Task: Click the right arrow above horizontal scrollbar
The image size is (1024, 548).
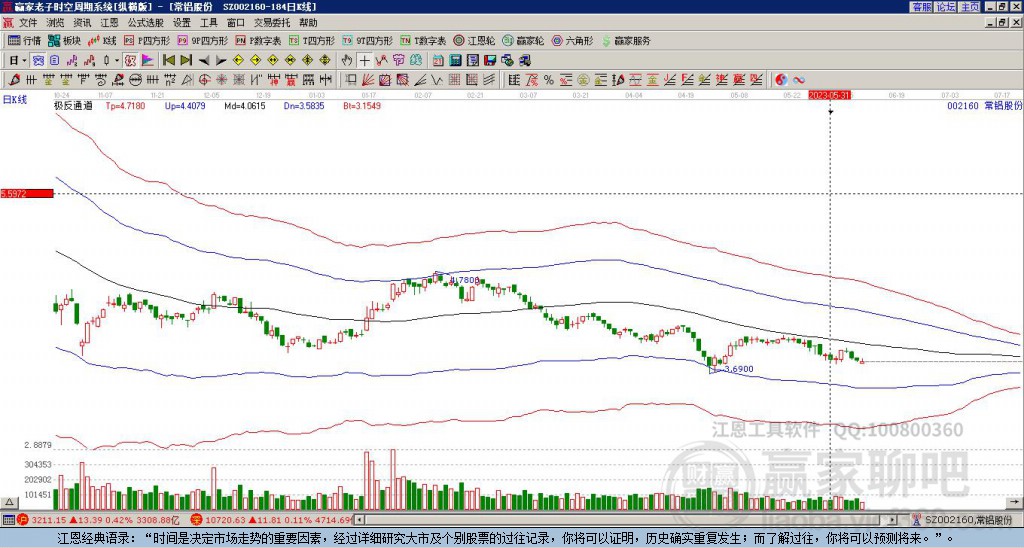Action: (1016, 502)
